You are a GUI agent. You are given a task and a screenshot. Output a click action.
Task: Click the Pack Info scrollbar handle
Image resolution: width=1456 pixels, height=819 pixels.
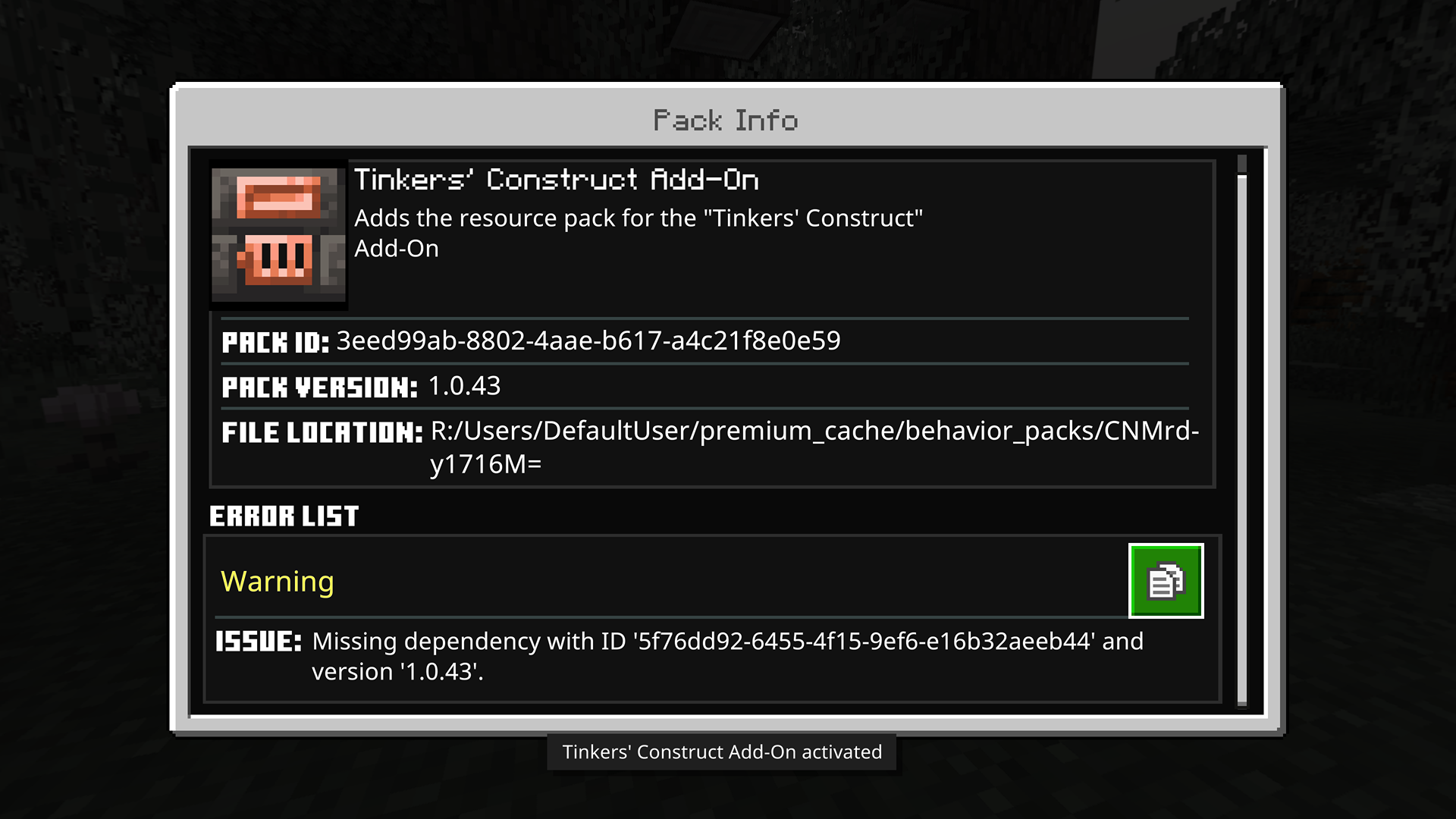pos(1241,440)
